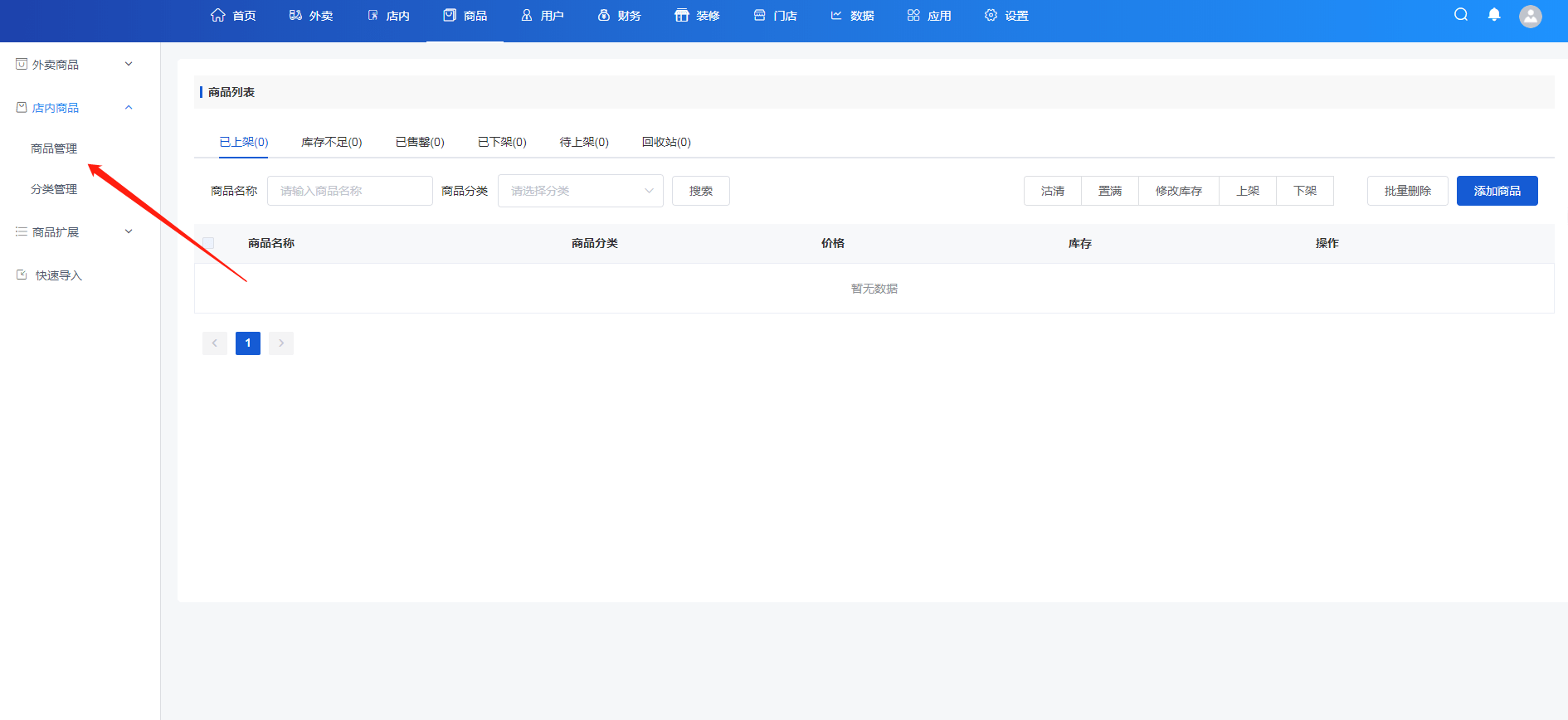Click the 快速导入 import icon in sidebar
This screenshot has height=720, width=1568.
pos(22,275)
